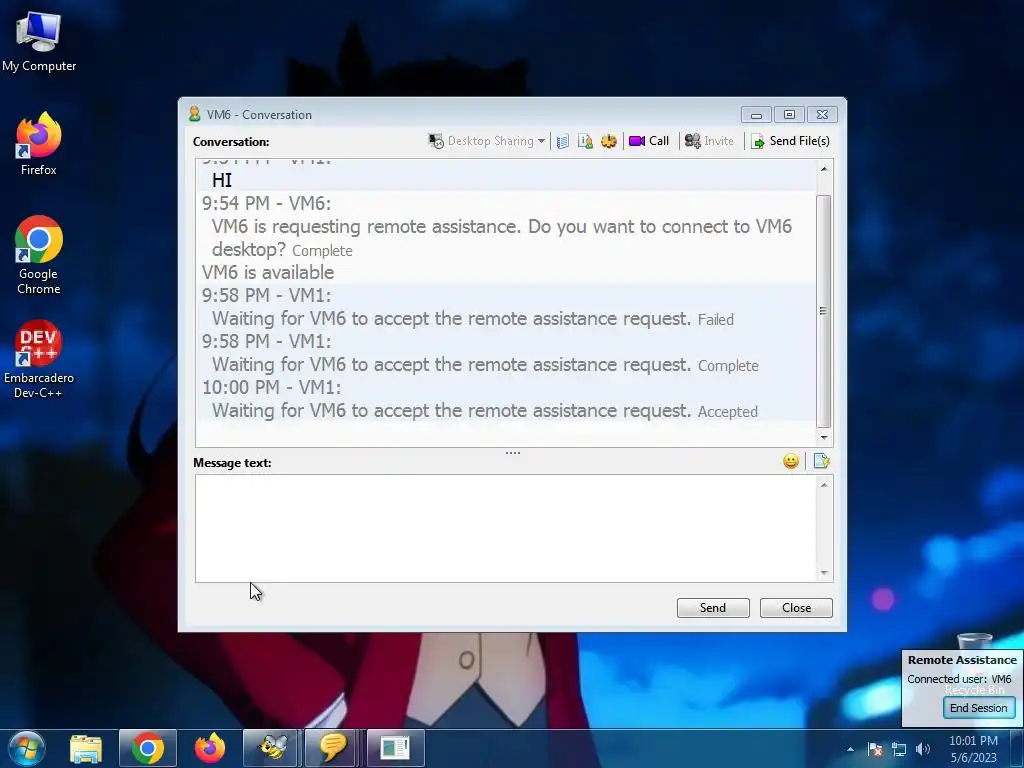The width and height of the screenshot is (1024, 768).
Task: Start a video Call
Action: (649, 141)
